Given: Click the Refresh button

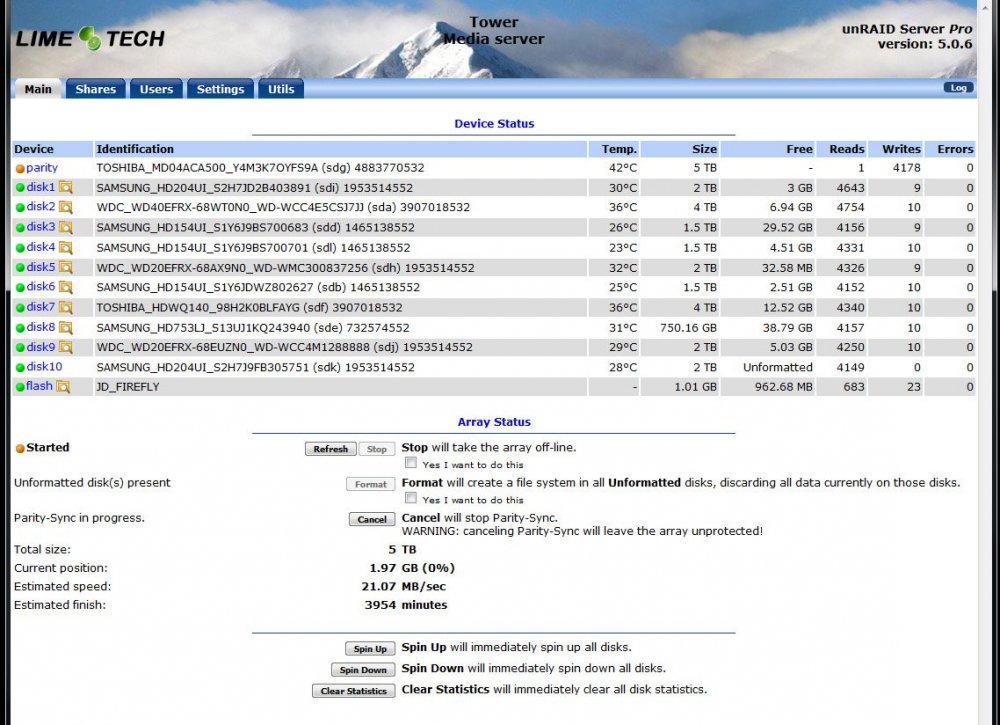Looking at the screenshot, I should click(330, 449).
